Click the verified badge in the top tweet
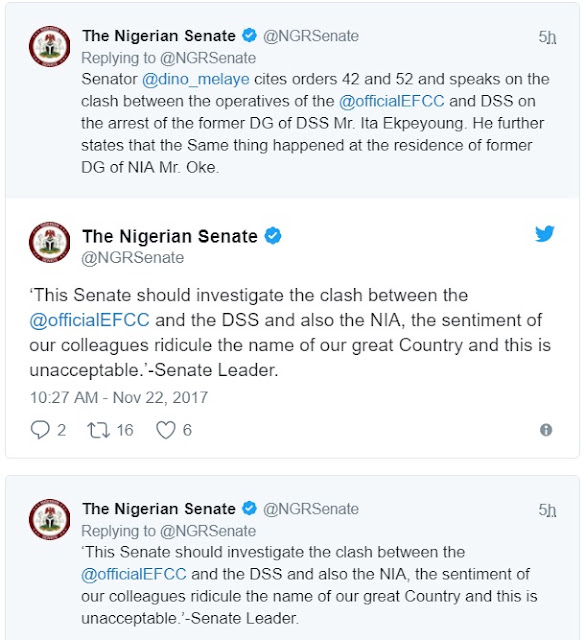Image resolution: width=585 pixels, height=640 pixels. (249, 36)
